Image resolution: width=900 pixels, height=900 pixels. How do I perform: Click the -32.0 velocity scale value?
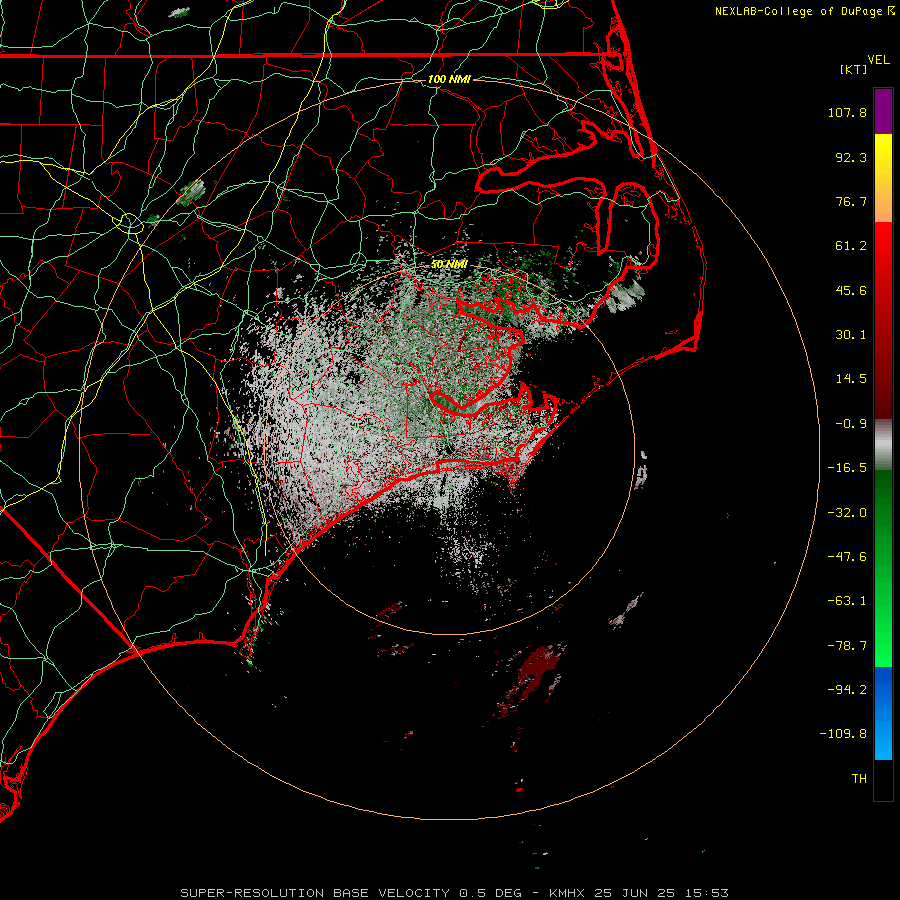(847, 513)
